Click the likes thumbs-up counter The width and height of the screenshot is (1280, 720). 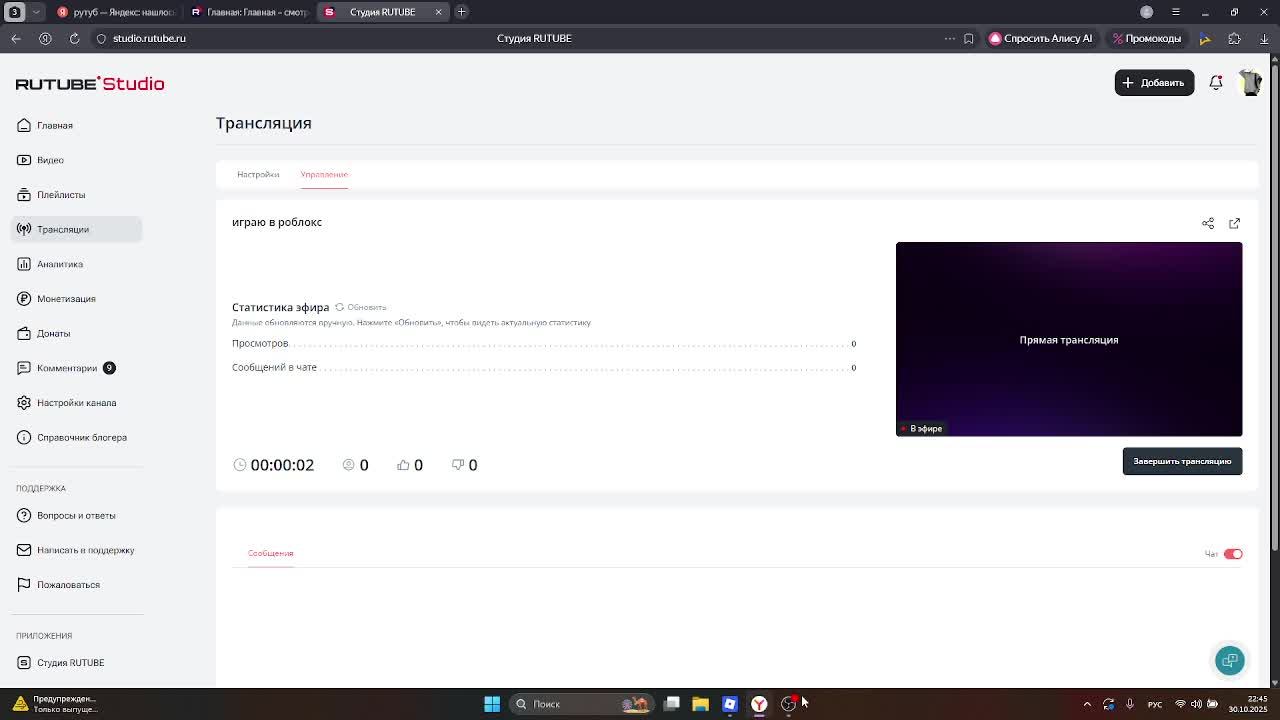(x=410, y=465)
